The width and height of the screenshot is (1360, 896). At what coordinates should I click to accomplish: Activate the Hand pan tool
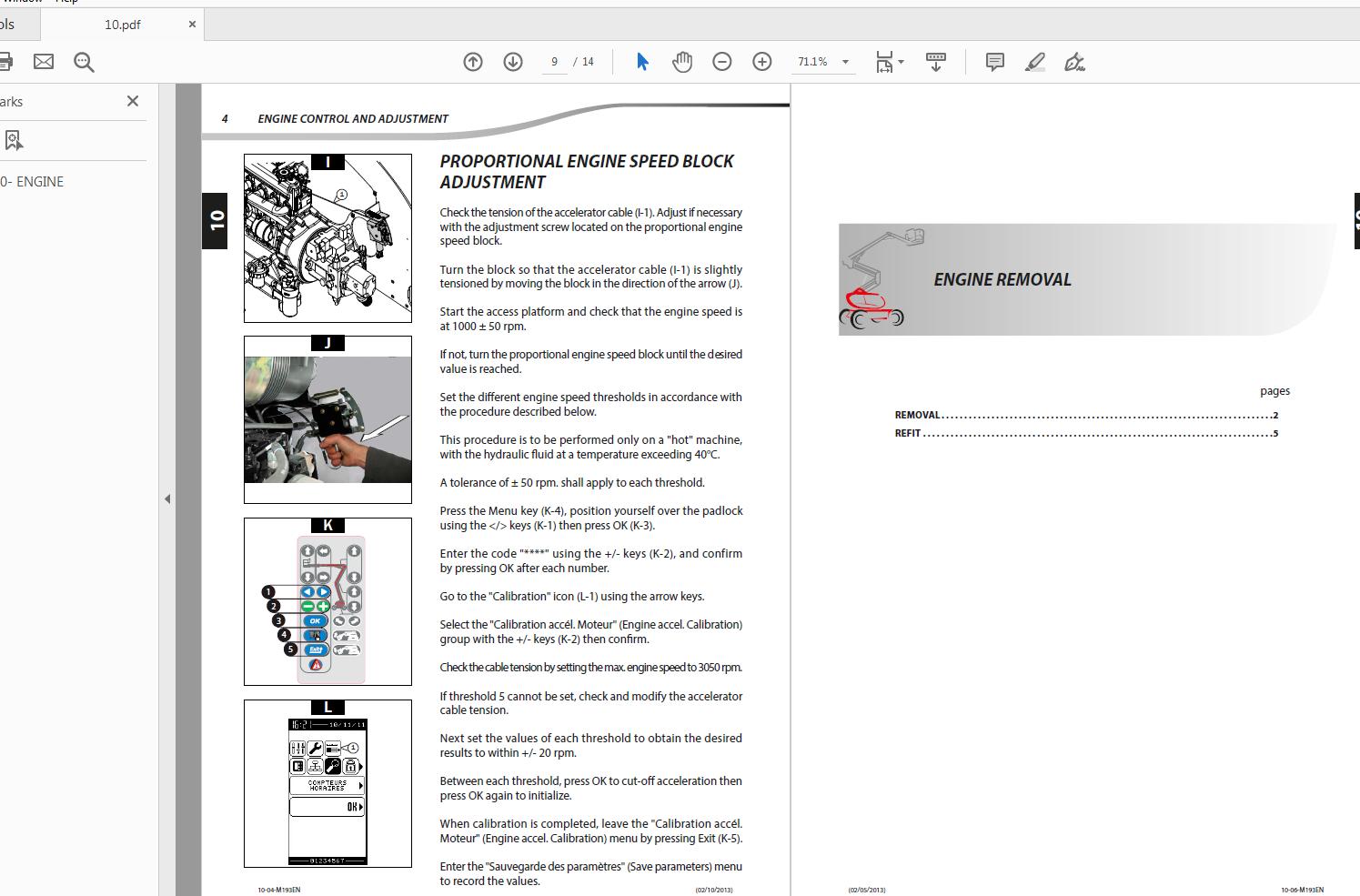(682, 62)
